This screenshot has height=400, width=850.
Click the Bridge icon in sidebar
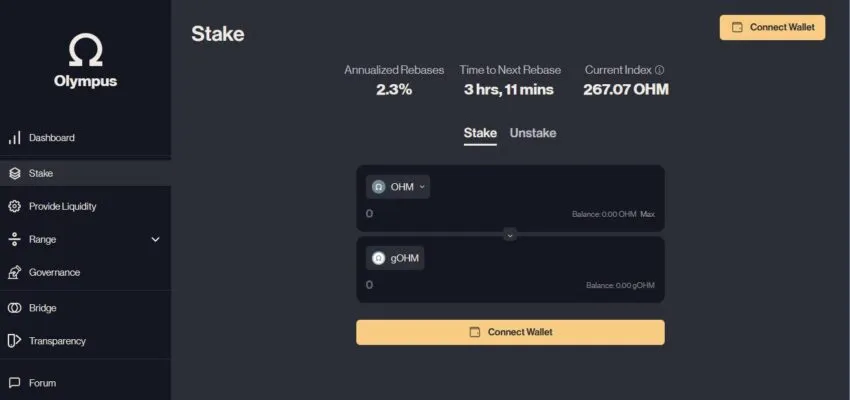(x=14, y=308)
